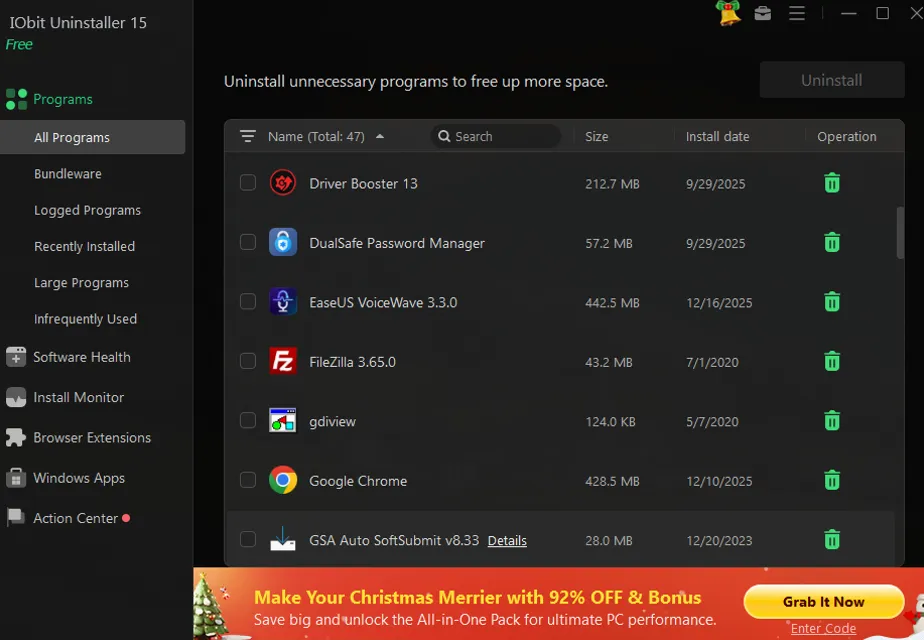Click the DualSafe Password Manager lock icon
924x640 pixels.
click(283, 242)
